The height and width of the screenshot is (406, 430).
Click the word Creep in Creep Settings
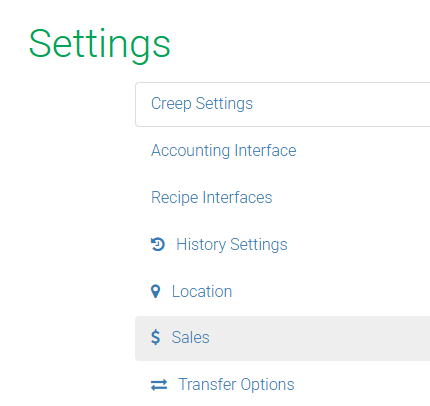[x=171, y=104]
